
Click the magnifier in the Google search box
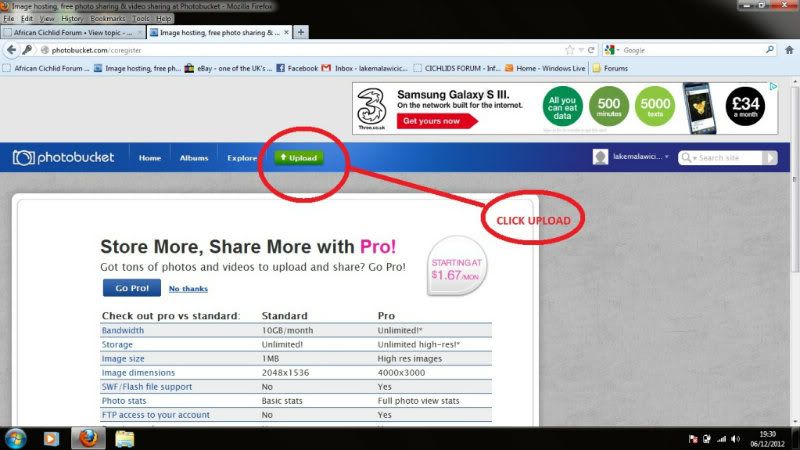click(x=769, y=49)
